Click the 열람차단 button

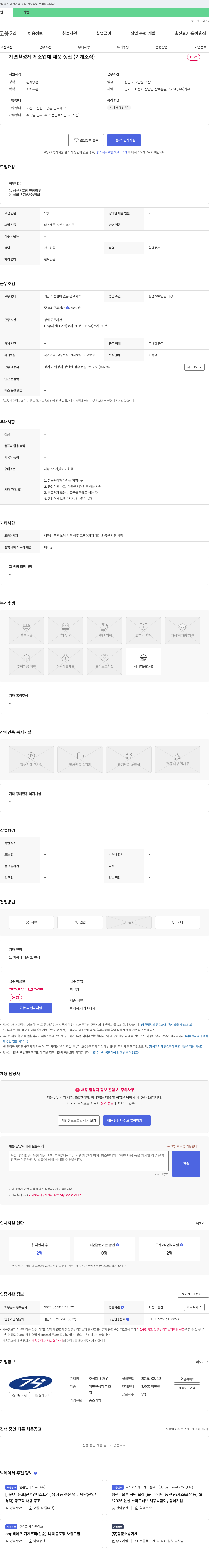[42, 1396]
